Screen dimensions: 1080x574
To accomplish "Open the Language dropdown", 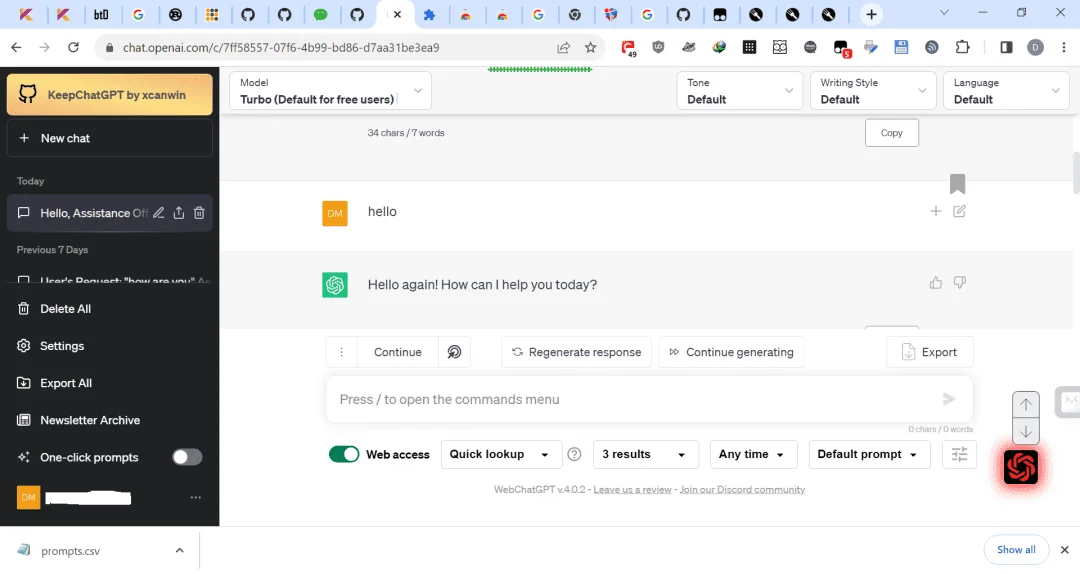I will click(1006, 91).
